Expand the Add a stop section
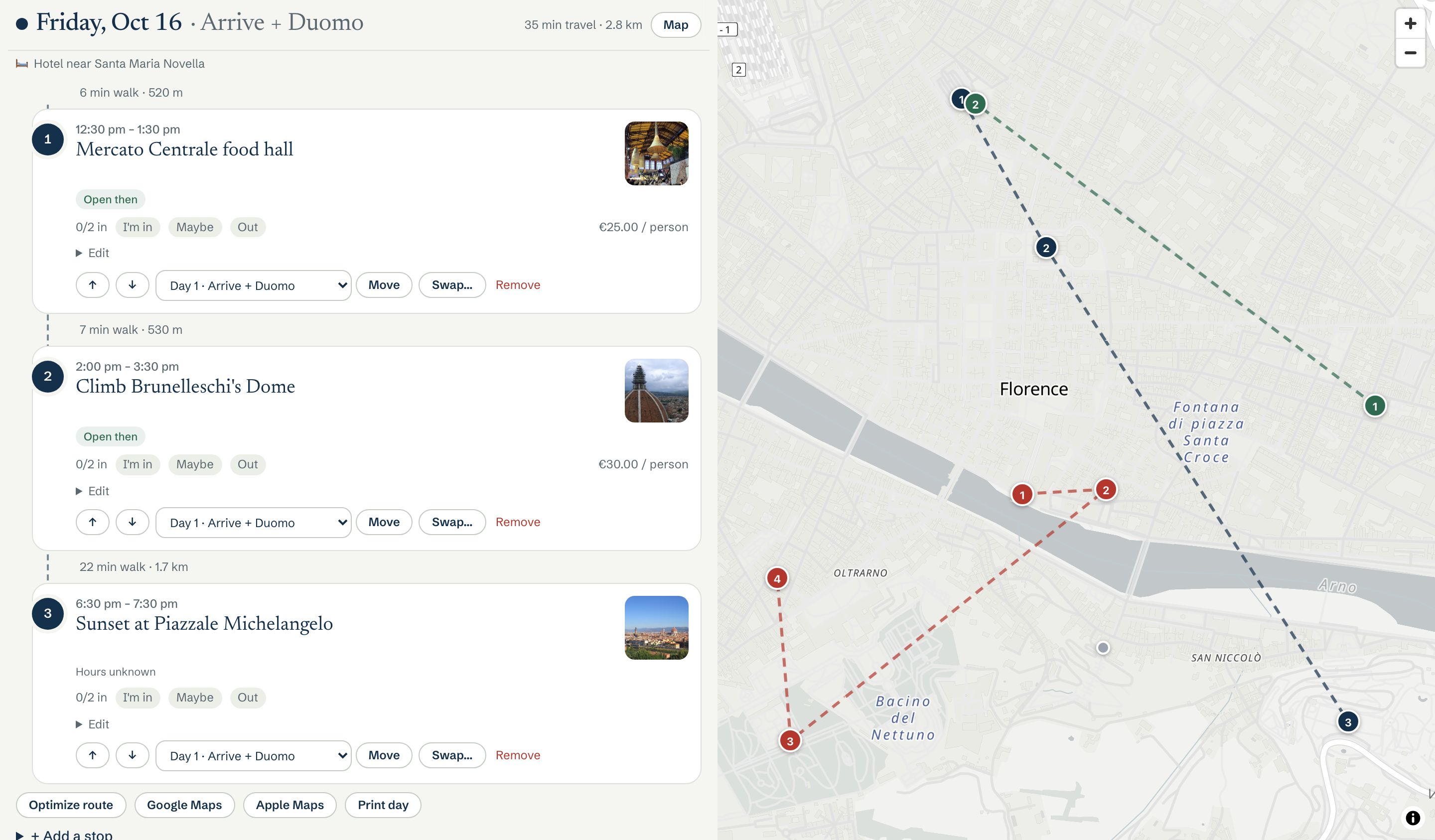The width and height of the screenshot is (1435, 840). point(64,835)
